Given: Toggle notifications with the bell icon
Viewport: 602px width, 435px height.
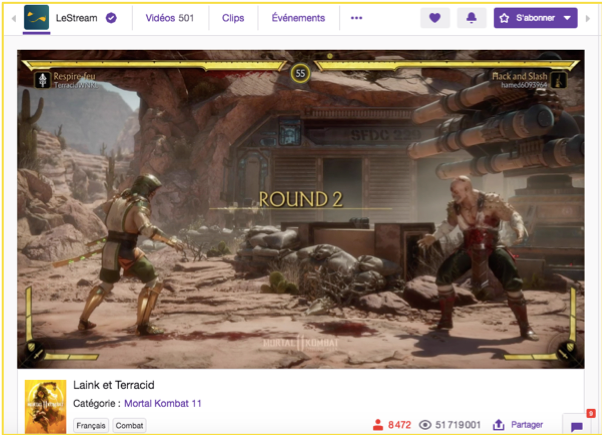Looking at the screenshot, I should (x=471, y=18).
